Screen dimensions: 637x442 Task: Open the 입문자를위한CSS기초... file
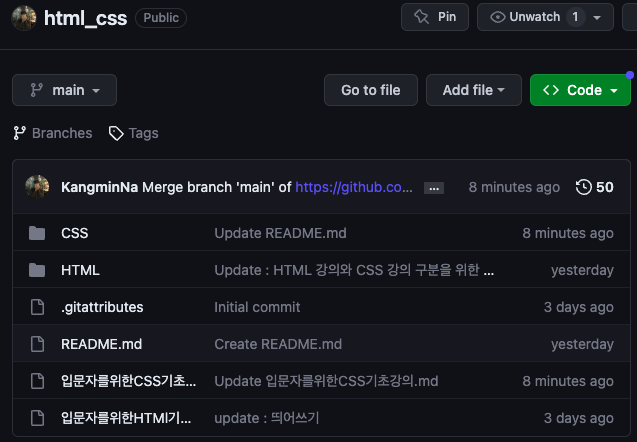[x=128, y=381]
